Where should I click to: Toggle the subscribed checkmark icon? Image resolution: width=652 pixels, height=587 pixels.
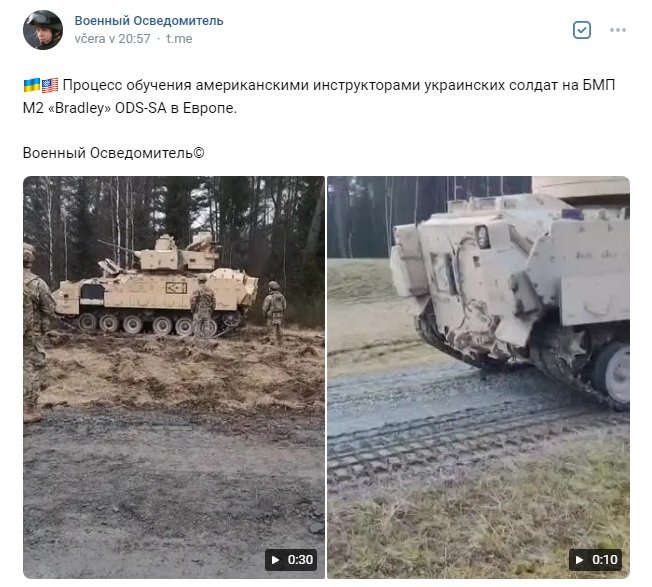582,30
